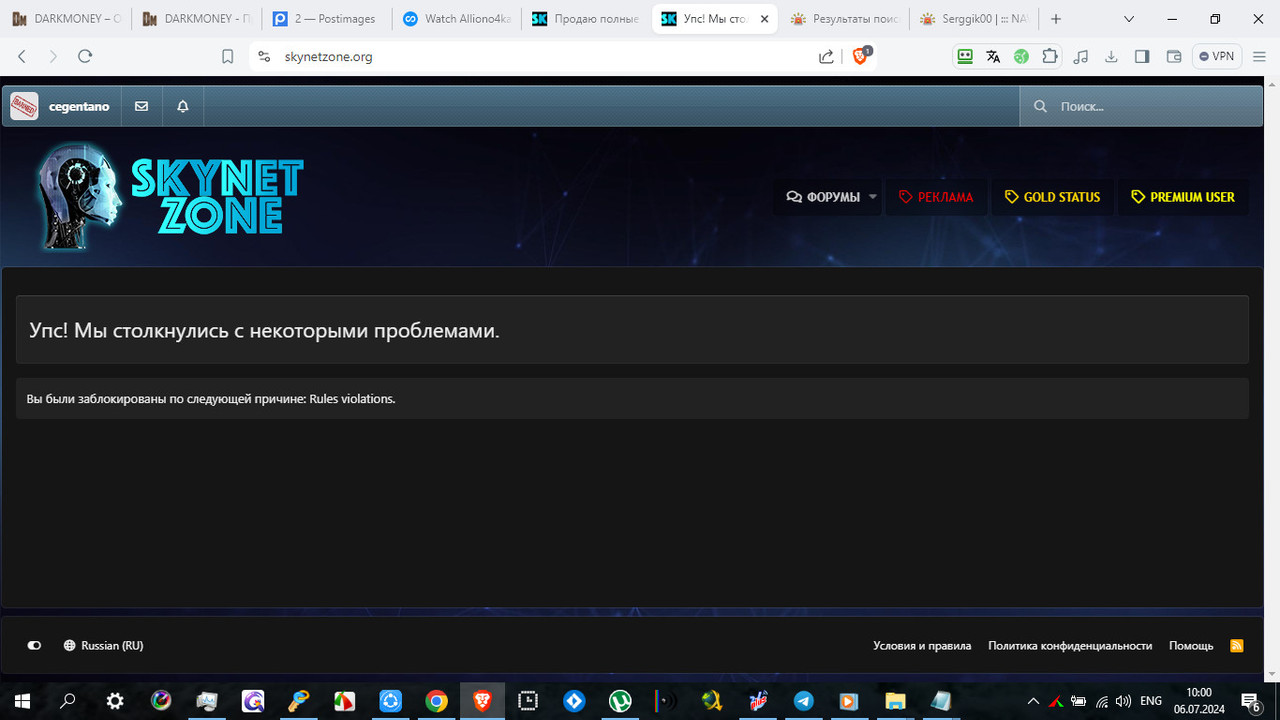The width and height of the screenshot is (1280, 720).
Task: Open the green round extension icon
Action: [x=1021, y=57]
